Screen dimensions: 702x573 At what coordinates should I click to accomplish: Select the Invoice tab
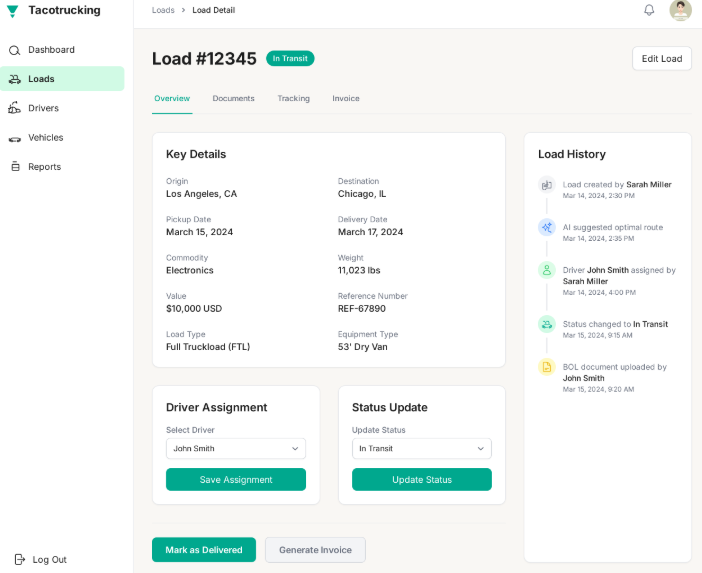pos(346,99)
